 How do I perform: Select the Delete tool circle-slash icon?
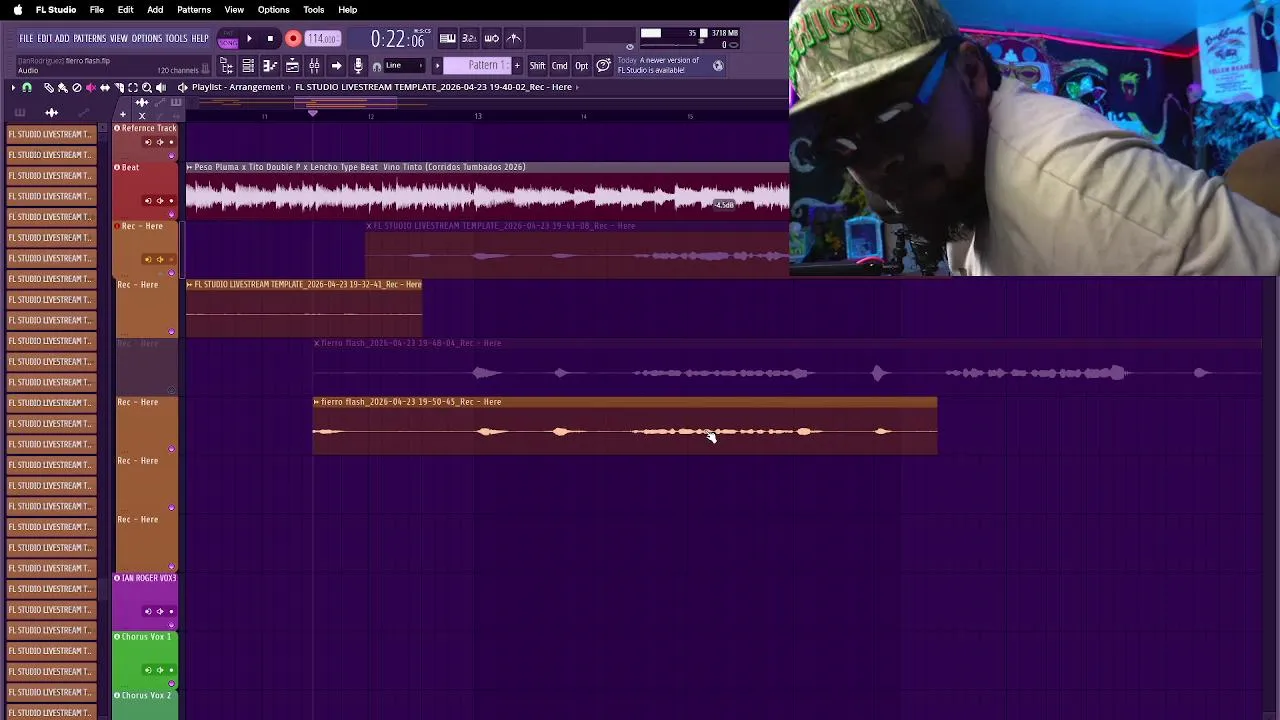tap(76, 88)
